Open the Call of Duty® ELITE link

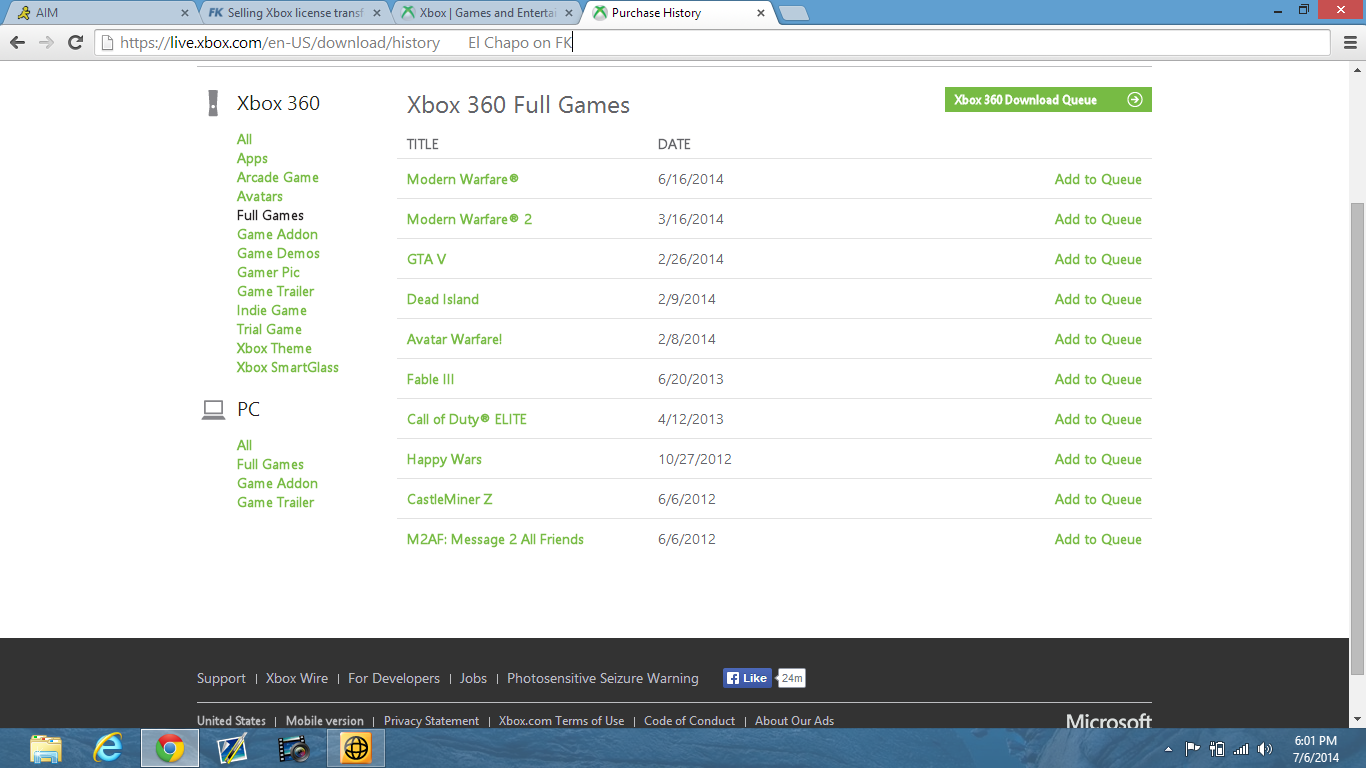(466, 419)
